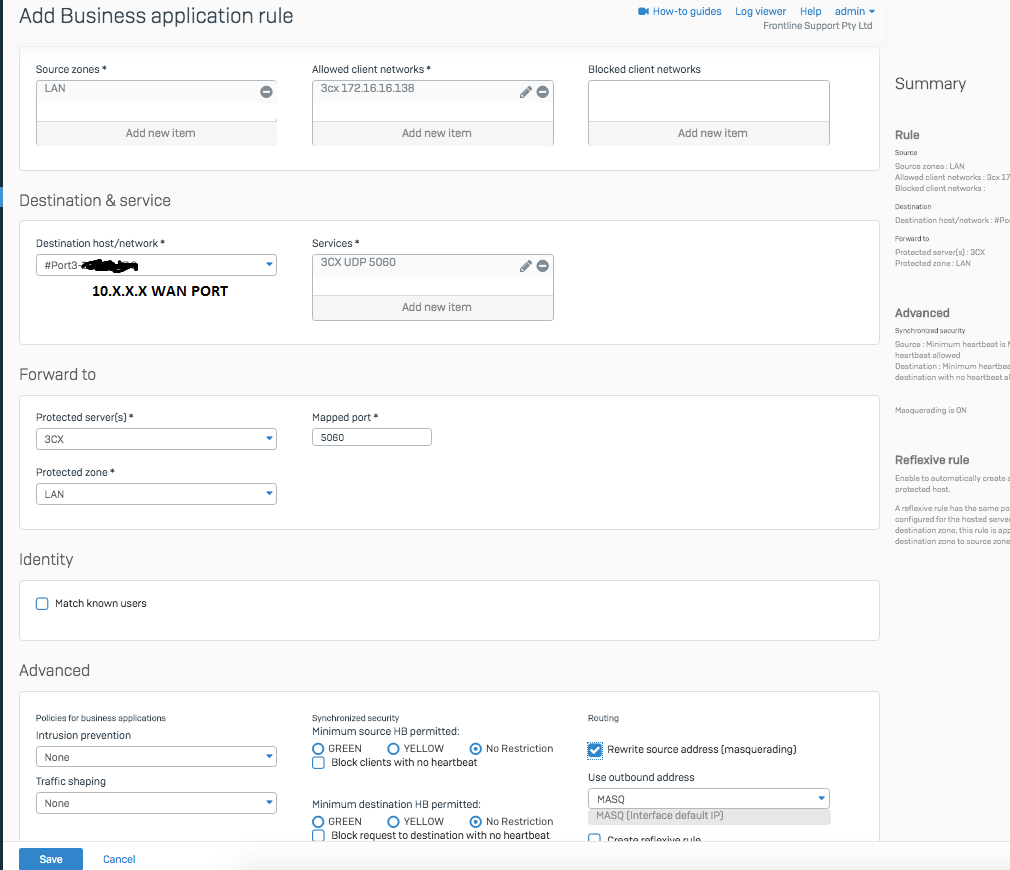This screenshot has height=870, width=1010.
Task: Open How-to guides video icon
Action: coord(643,12)
